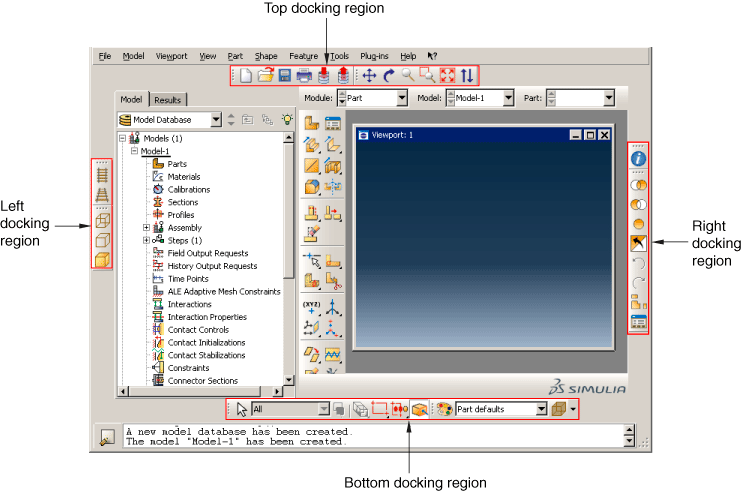This screenshot has width=742, height=491.
Task: Open the Plug-ins menu
Action: [373, 56]
